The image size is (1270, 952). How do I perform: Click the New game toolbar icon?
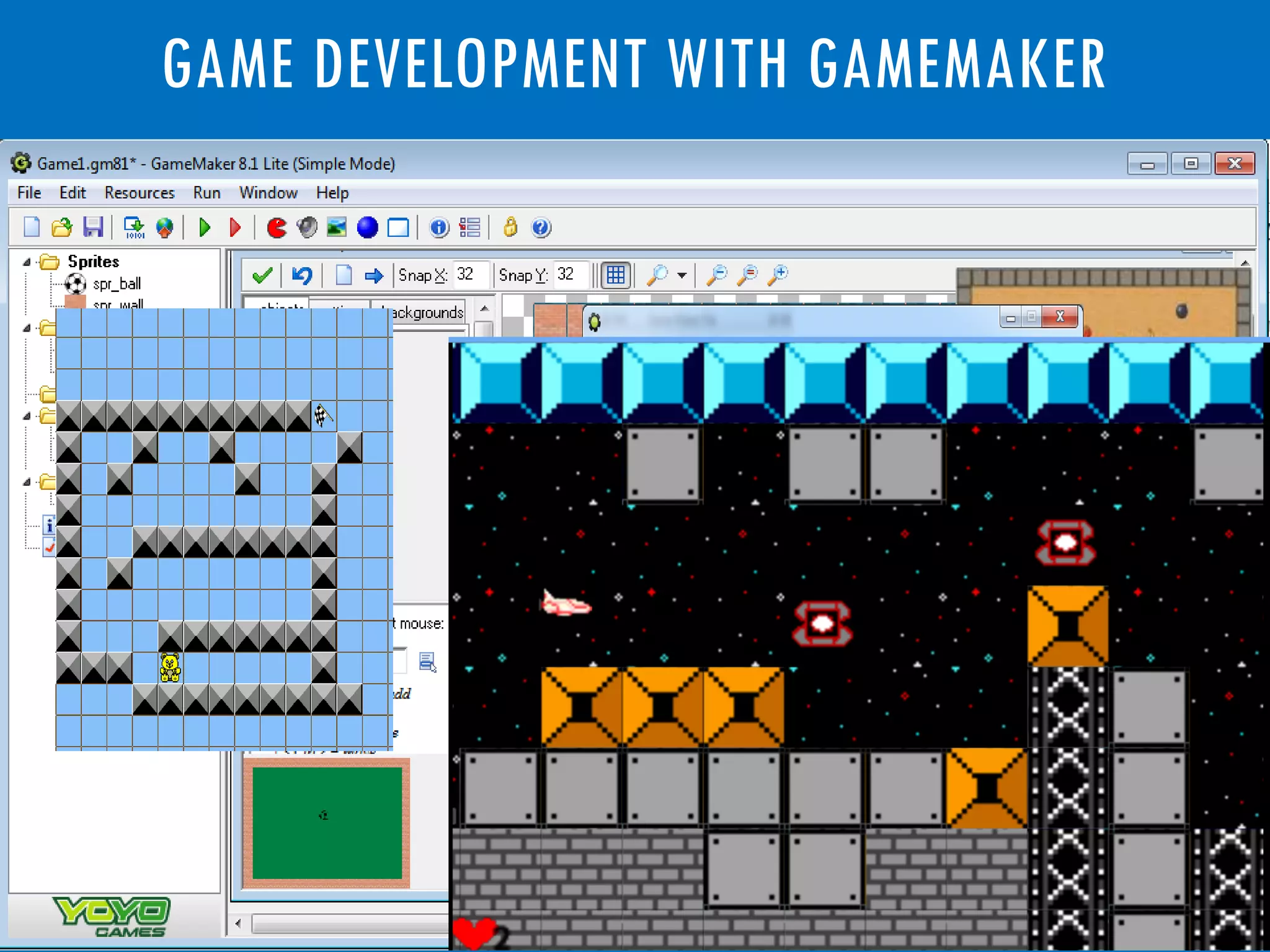(32, 227)
